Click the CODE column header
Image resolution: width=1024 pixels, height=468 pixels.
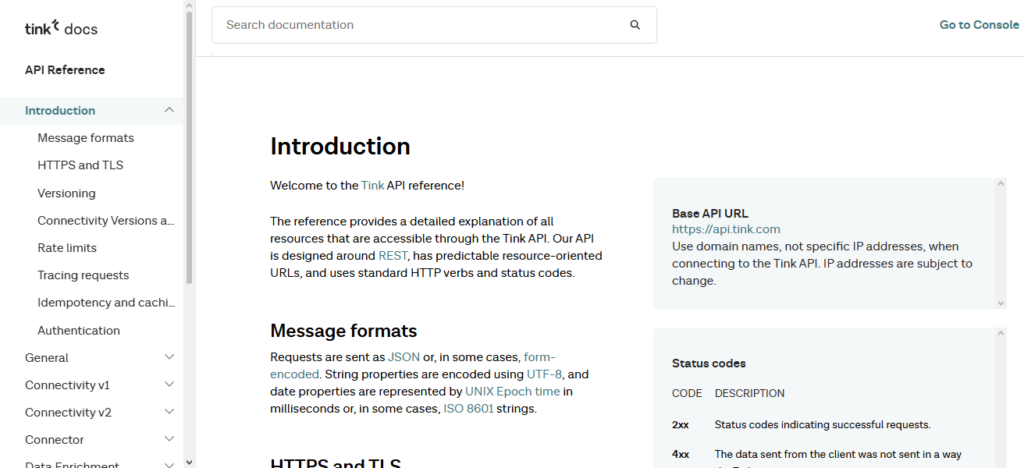[687, 394]
